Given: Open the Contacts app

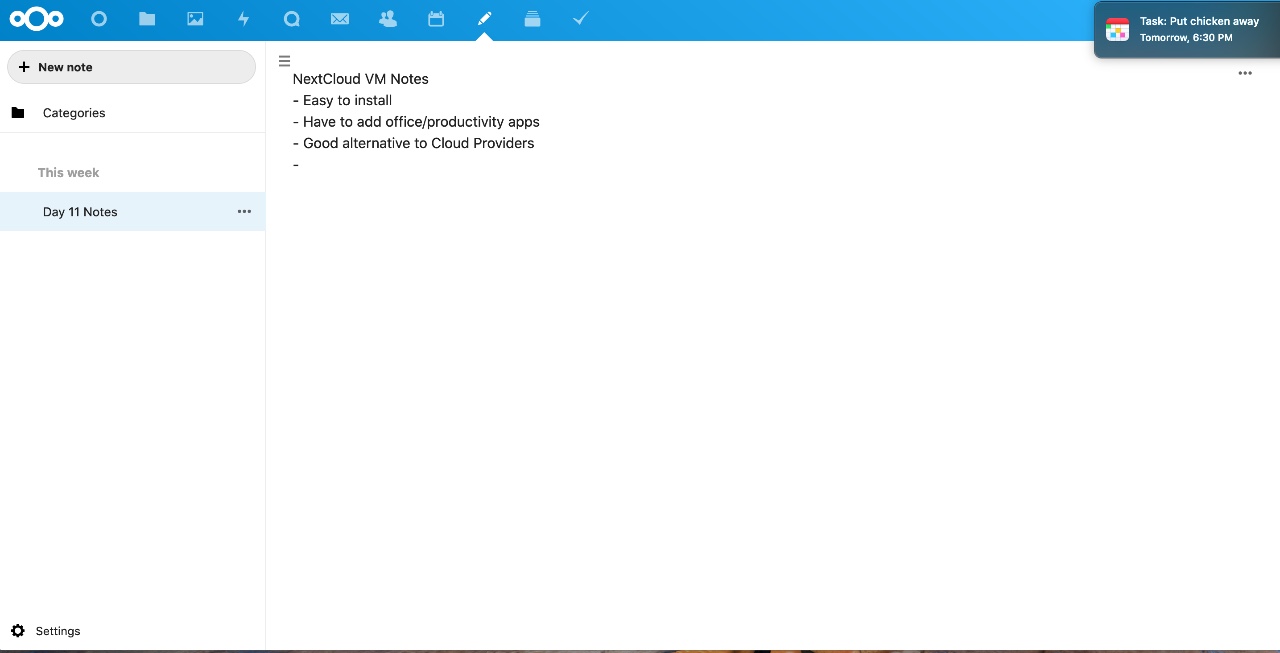Looking at the screenshot, I should [387, 18].
